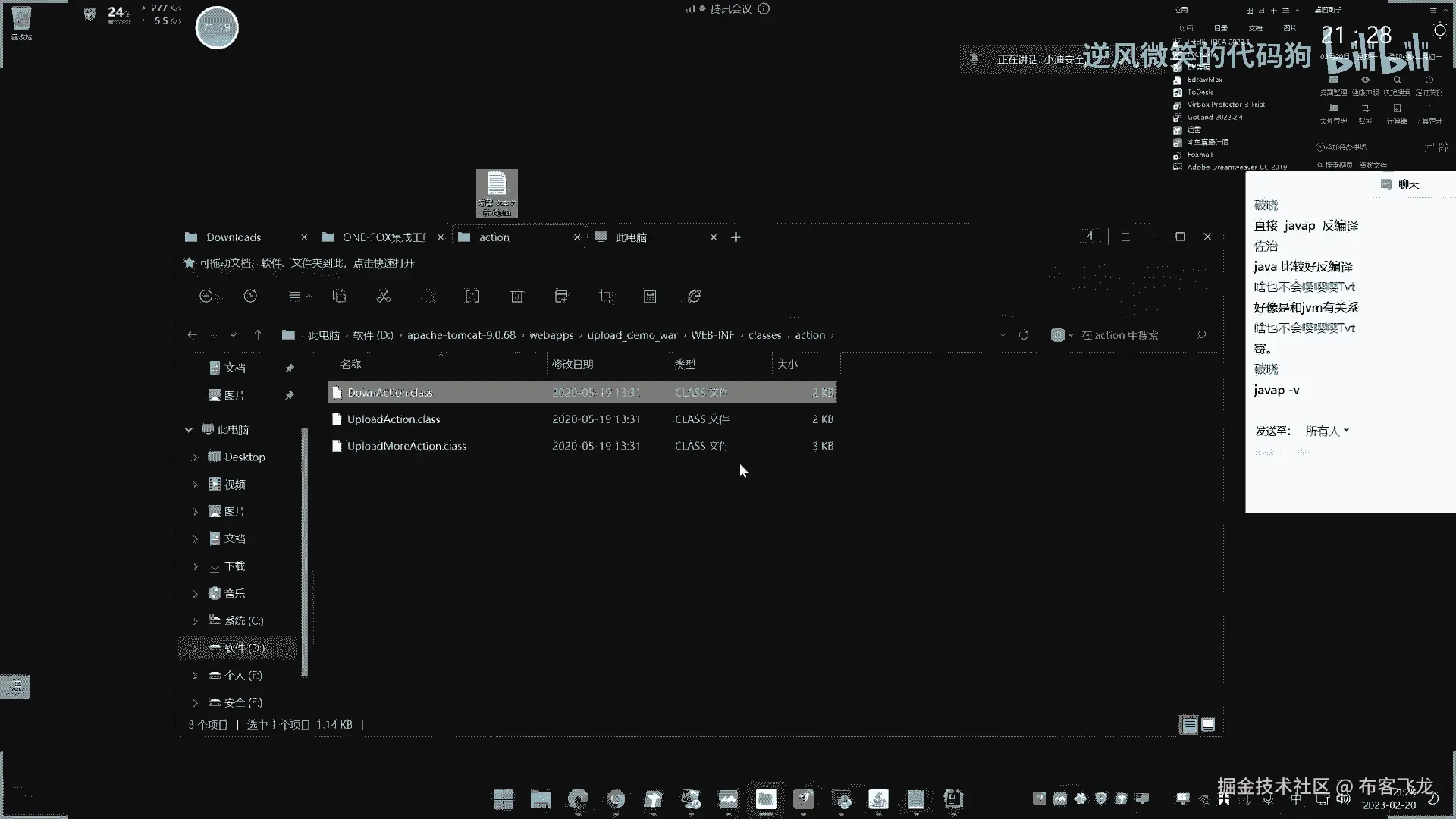The image size is (1456, 819).
Task: Open the new-item plus dropdown
Action: [x=210, y=297]
